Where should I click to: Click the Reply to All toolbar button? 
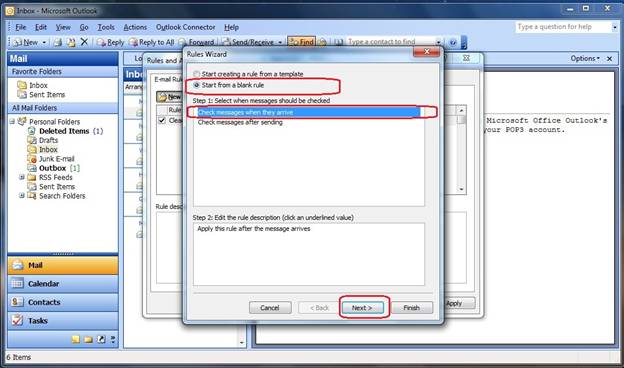(x=152, y=42)
